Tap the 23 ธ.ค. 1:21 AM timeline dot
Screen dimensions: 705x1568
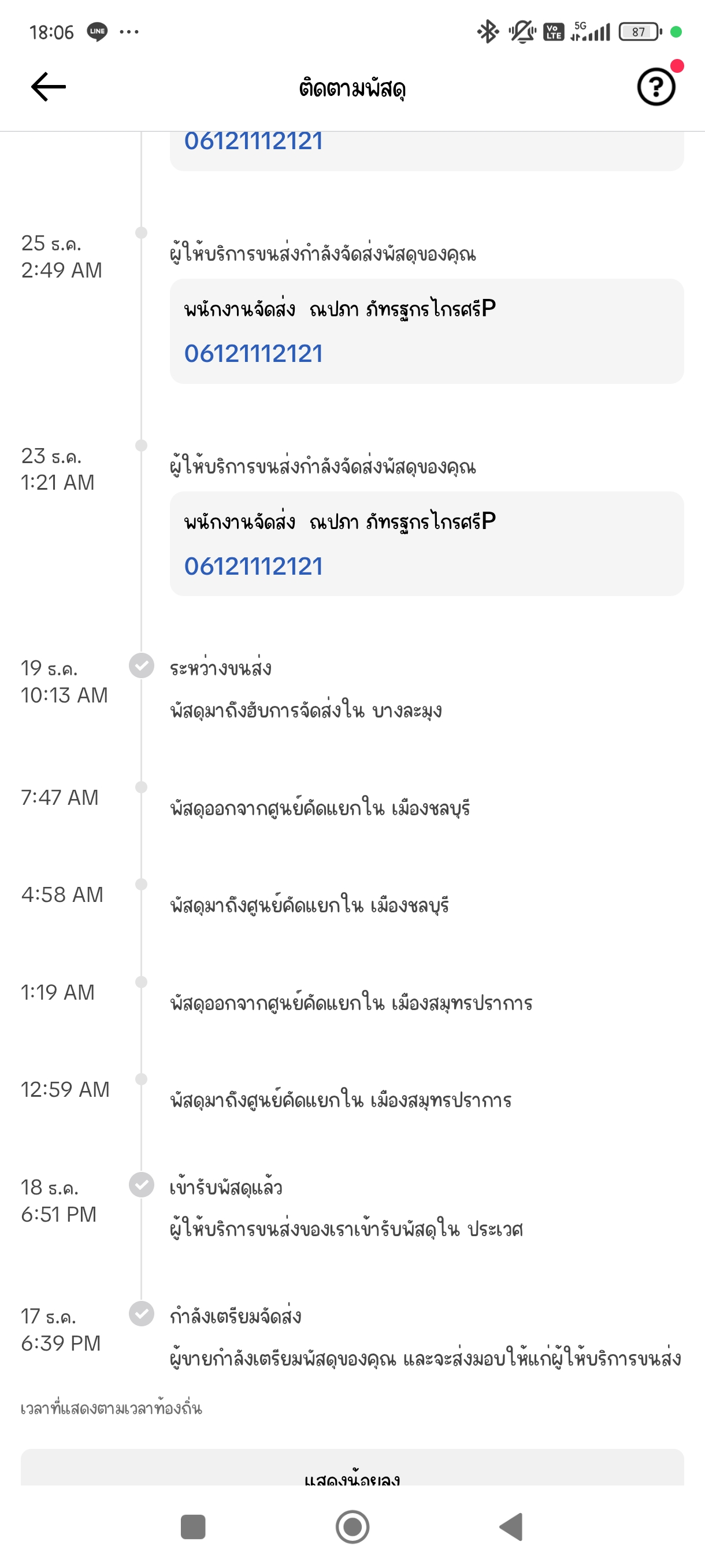(x=141, y=446)
